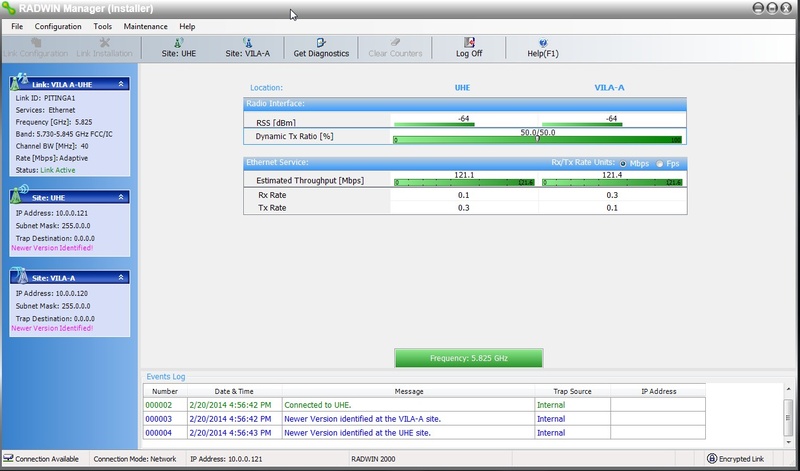Click the Link Installation toolbar icon
Image resolution: width=800 pixels, height=471 pixels.
pyautogui.click(x=105, y=42)
